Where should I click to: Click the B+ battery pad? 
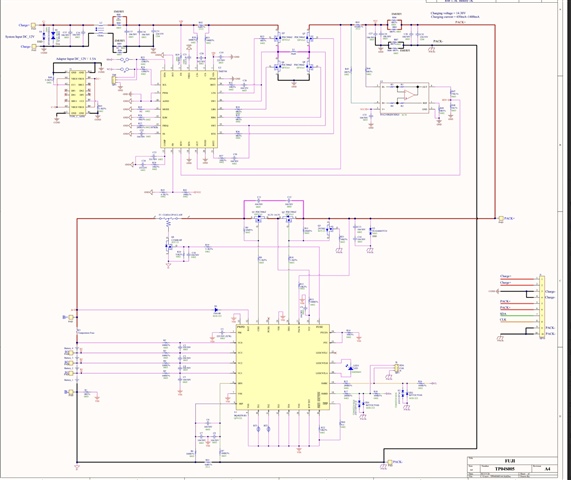tap(71, 318)
